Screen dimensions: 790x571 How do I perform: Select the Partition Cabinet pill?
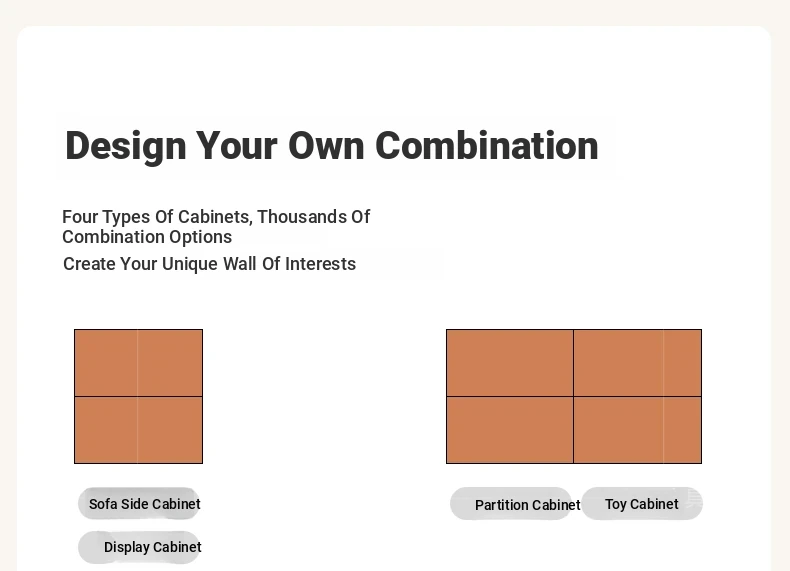[511, 503]
